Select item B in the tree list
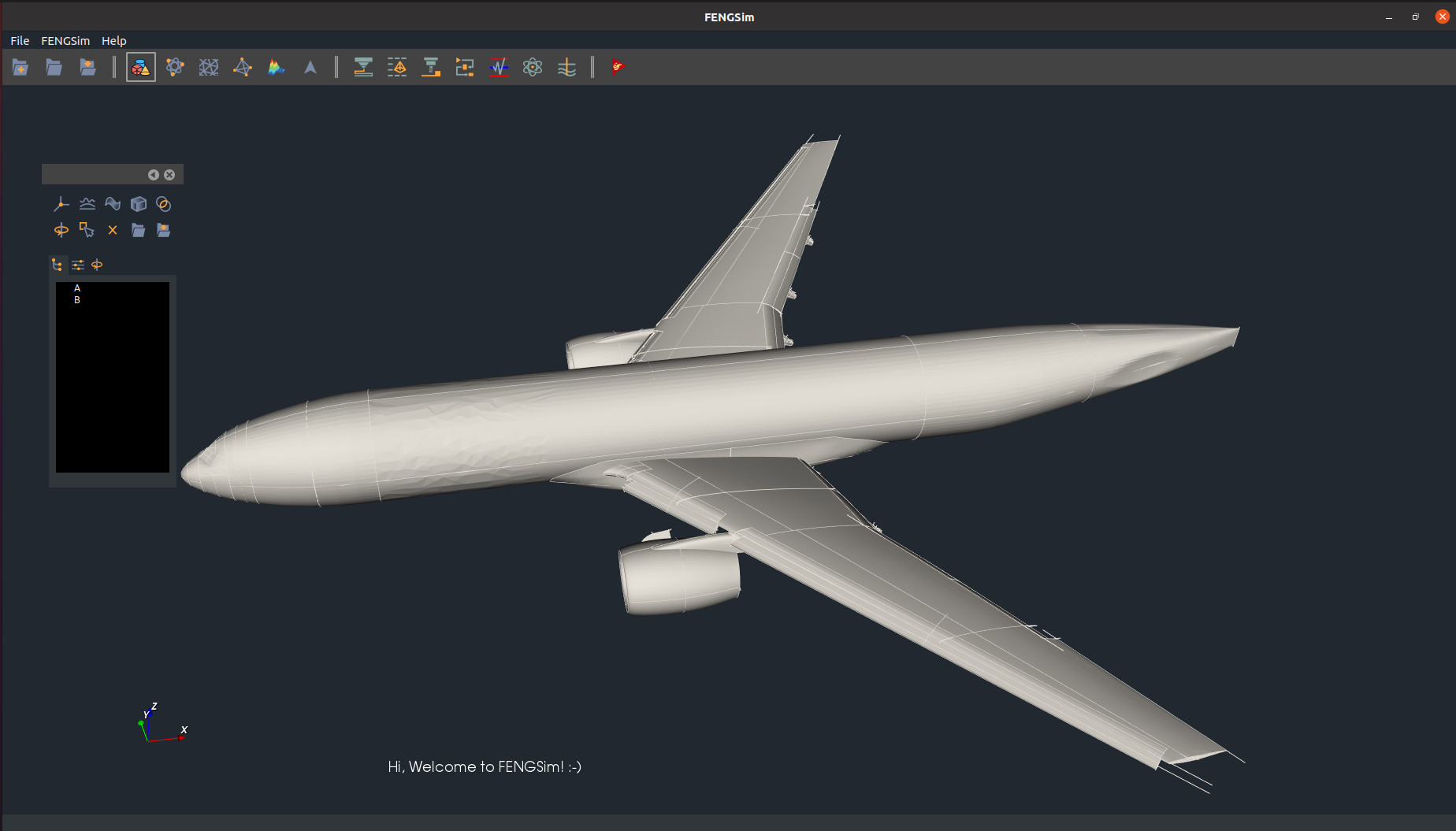The image size is (1456, 831). (77, 300)
